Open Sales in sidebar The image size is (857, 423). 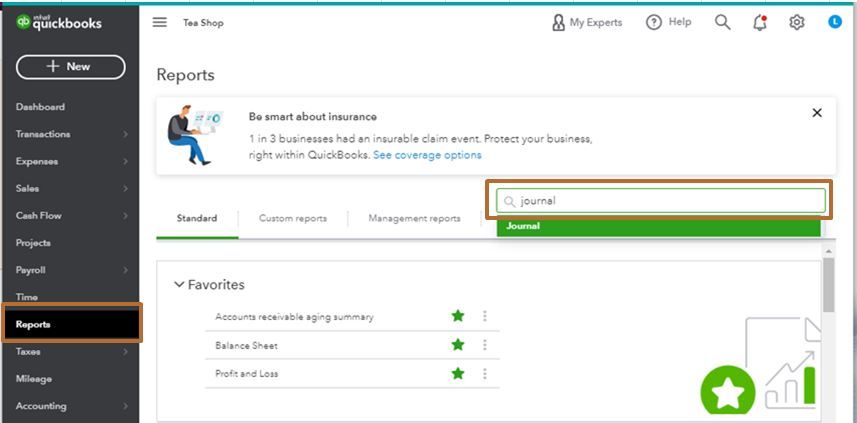click(27, 189)
